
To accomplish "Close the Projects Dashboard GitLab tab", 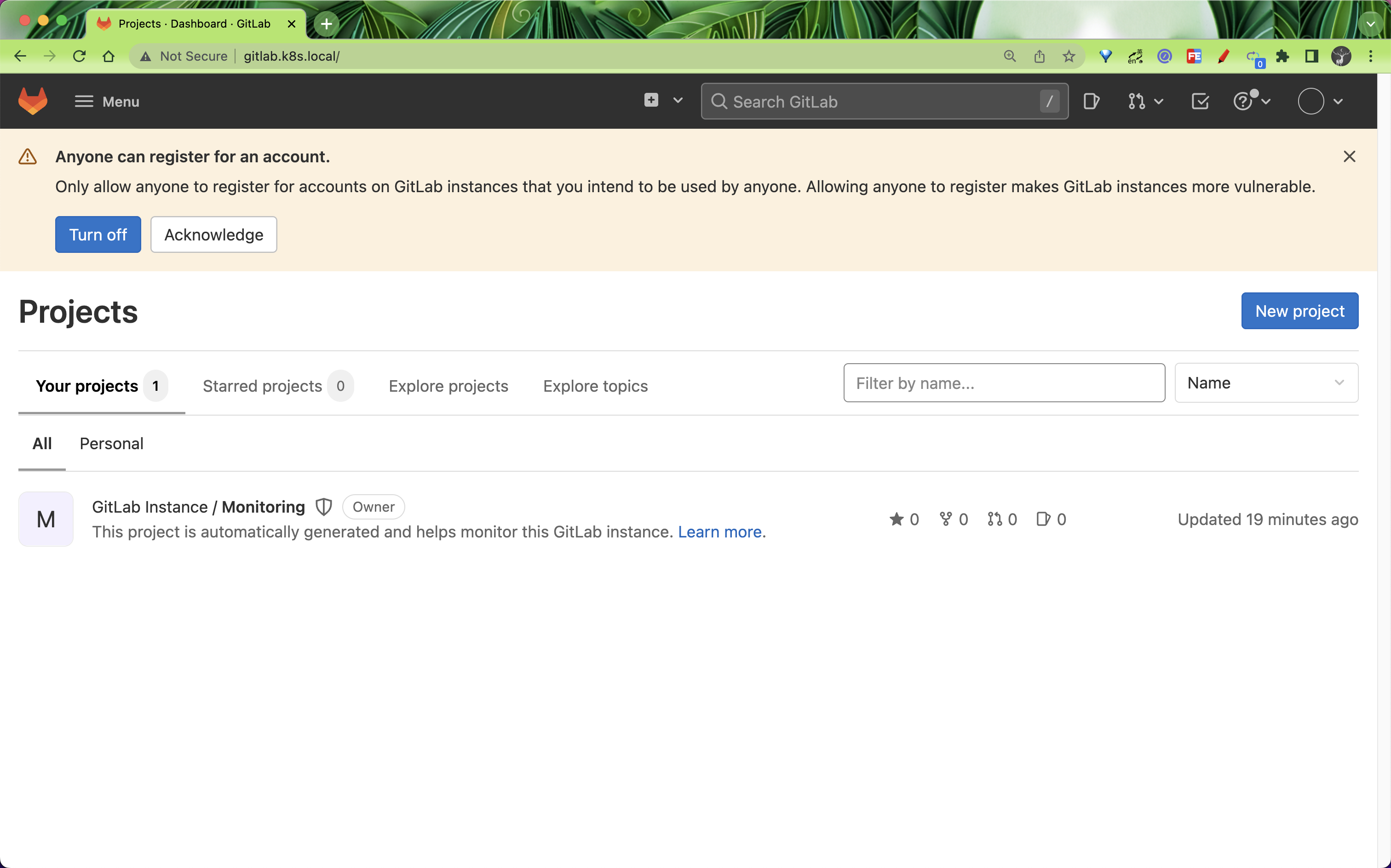I will tap(292, 24).
